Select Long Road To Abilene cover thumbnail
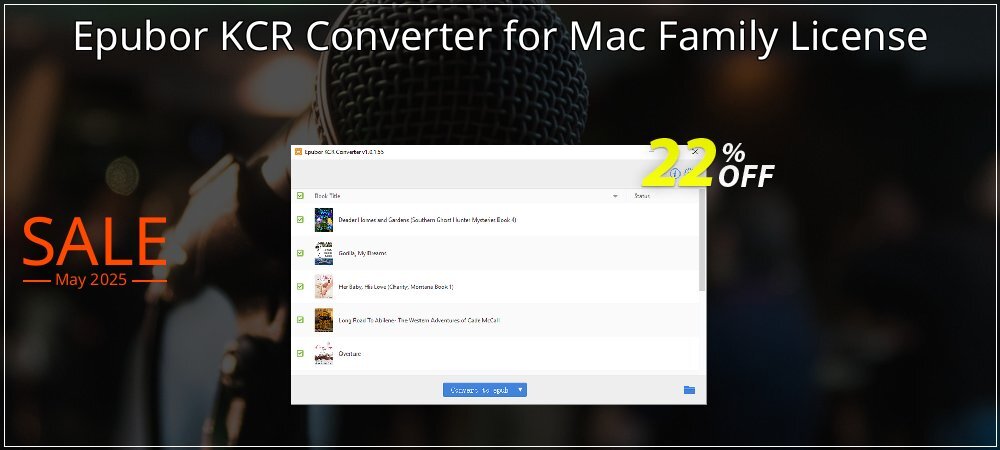 point(324,320)
